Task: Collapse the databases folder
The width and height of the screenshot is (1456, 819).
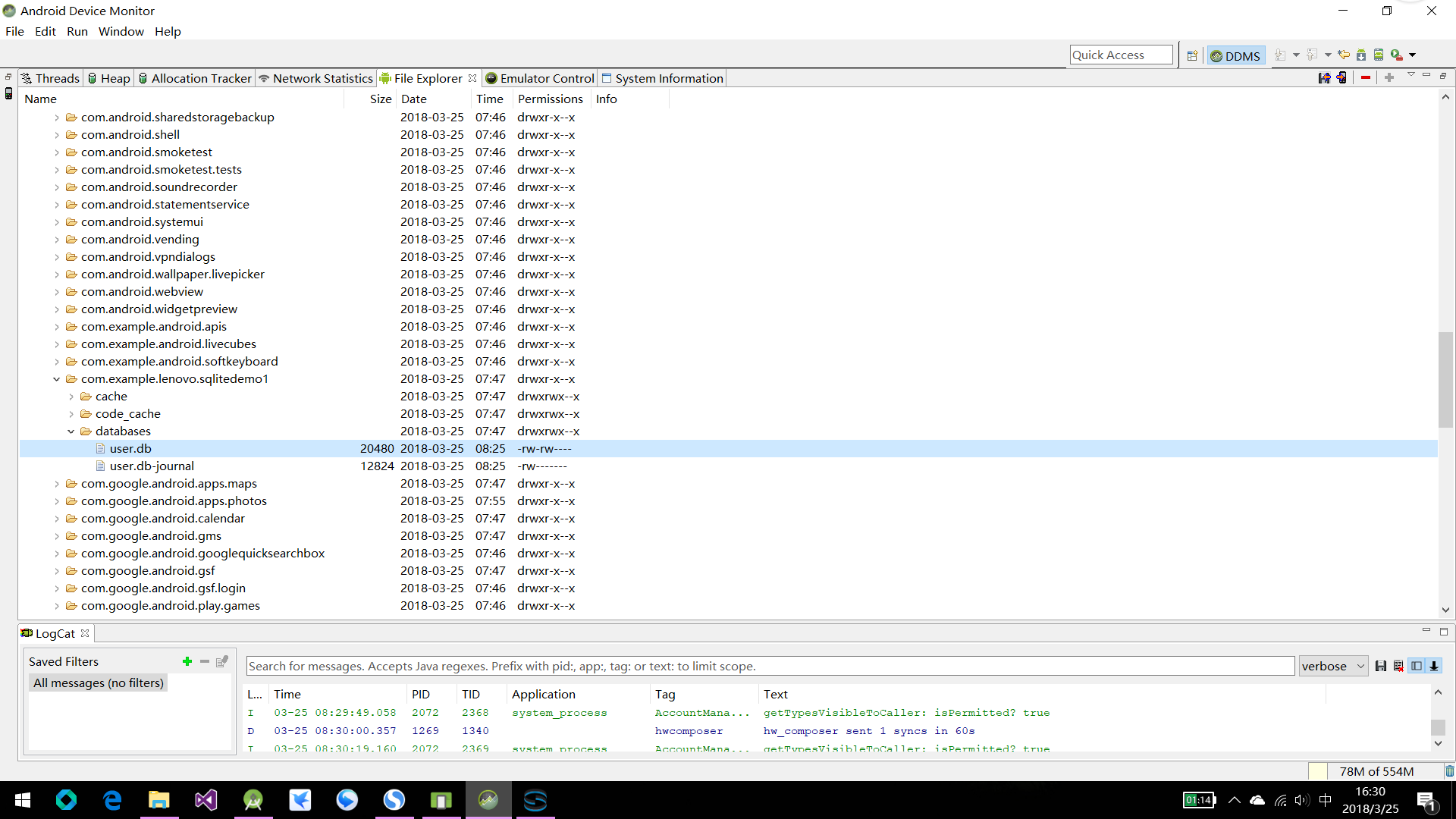Action: (71, 431)
